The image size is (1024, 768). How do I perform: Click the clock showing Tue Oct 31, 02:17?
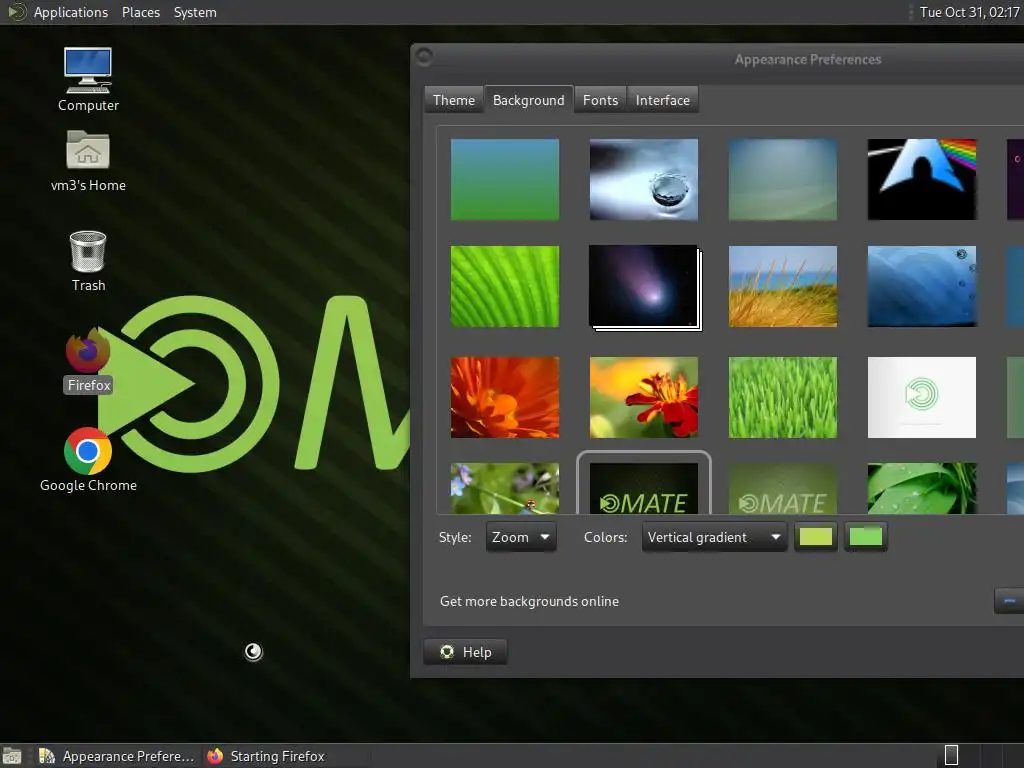coord(969,12)
